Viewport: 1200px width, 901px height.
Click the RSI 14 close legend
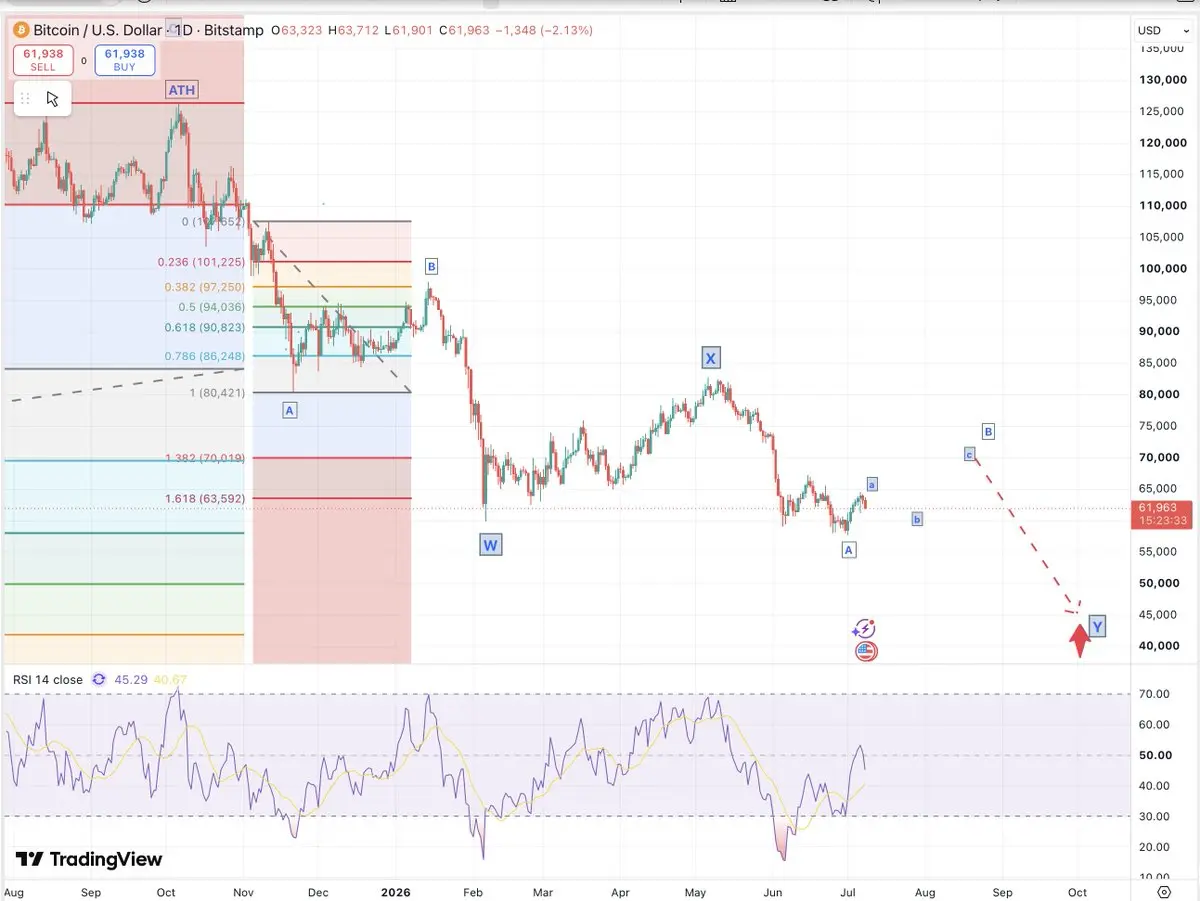48,680
